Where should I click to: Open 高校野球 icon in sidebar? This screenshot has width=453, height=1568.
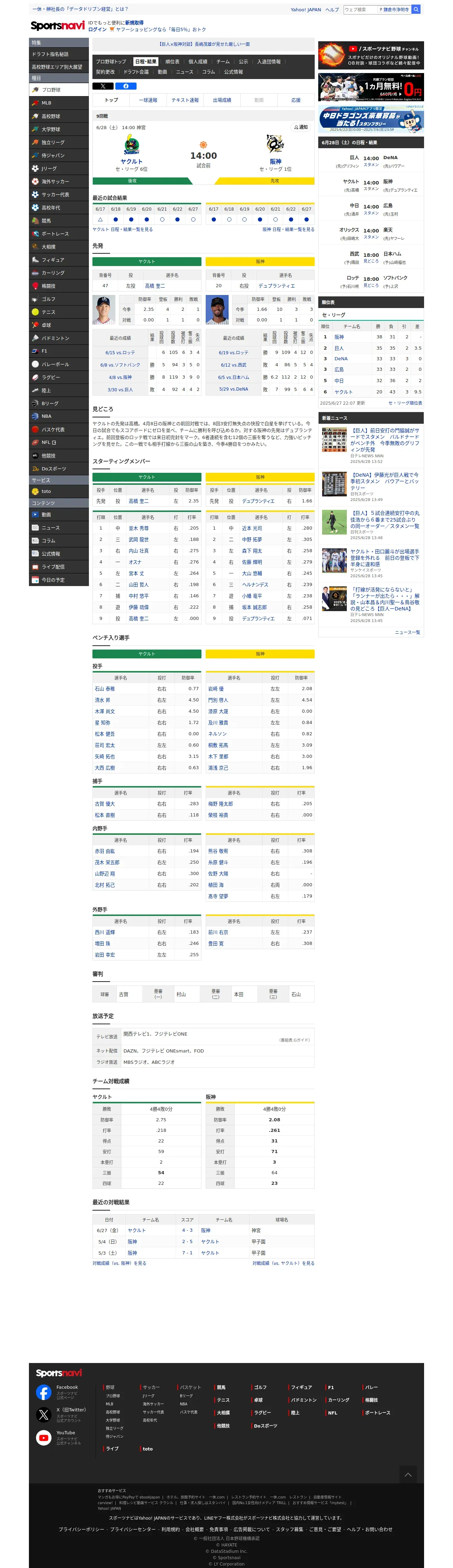35,116
